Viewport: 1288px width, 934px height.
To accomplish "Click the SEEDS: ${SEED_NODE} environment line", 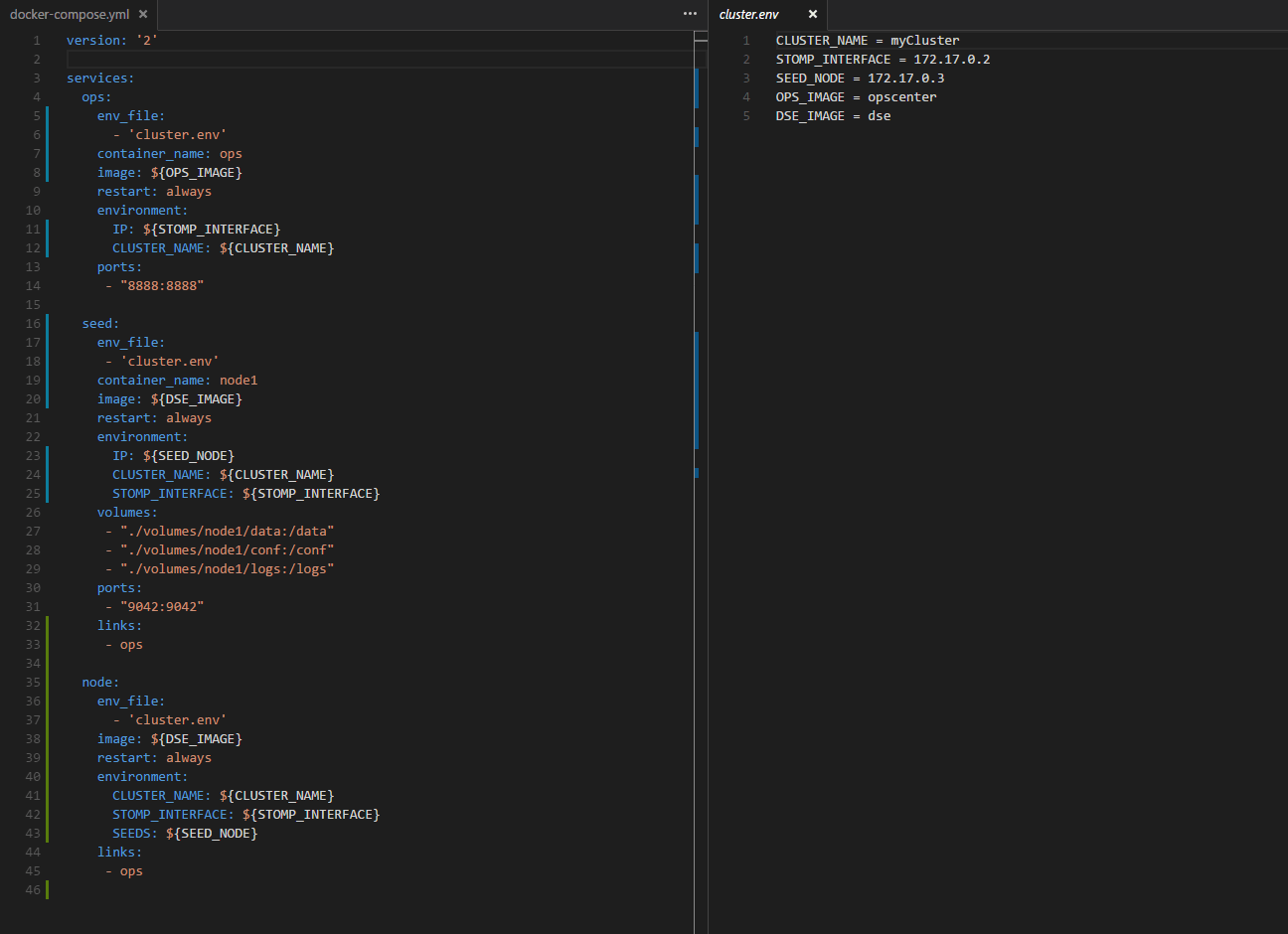I will (185, 833).
